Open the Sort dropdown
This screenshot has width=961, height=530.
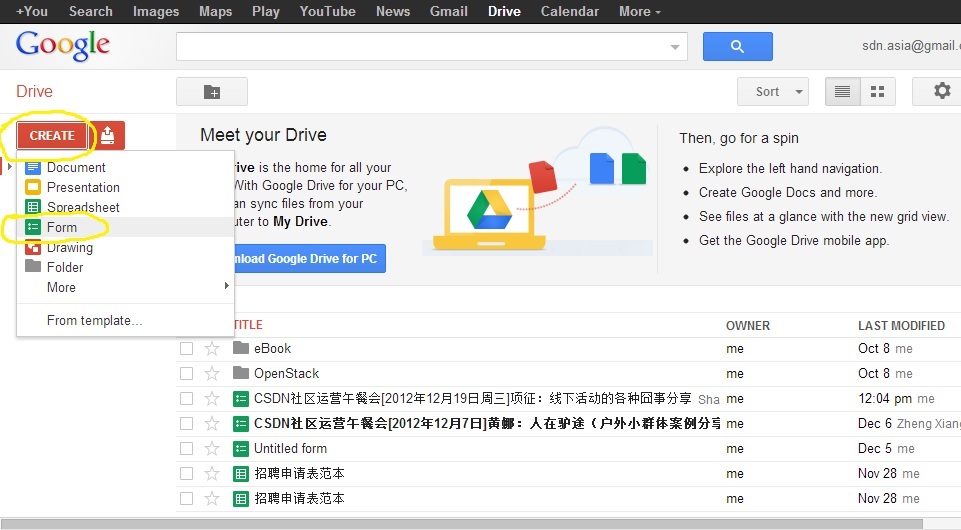[x=773, y=92]
